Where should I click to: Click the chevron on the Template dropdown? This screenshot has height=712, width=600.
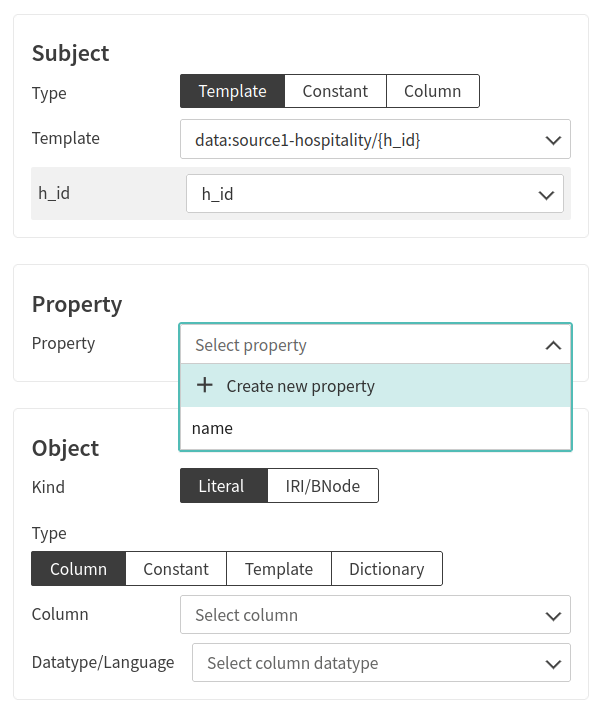pos(553,141)
